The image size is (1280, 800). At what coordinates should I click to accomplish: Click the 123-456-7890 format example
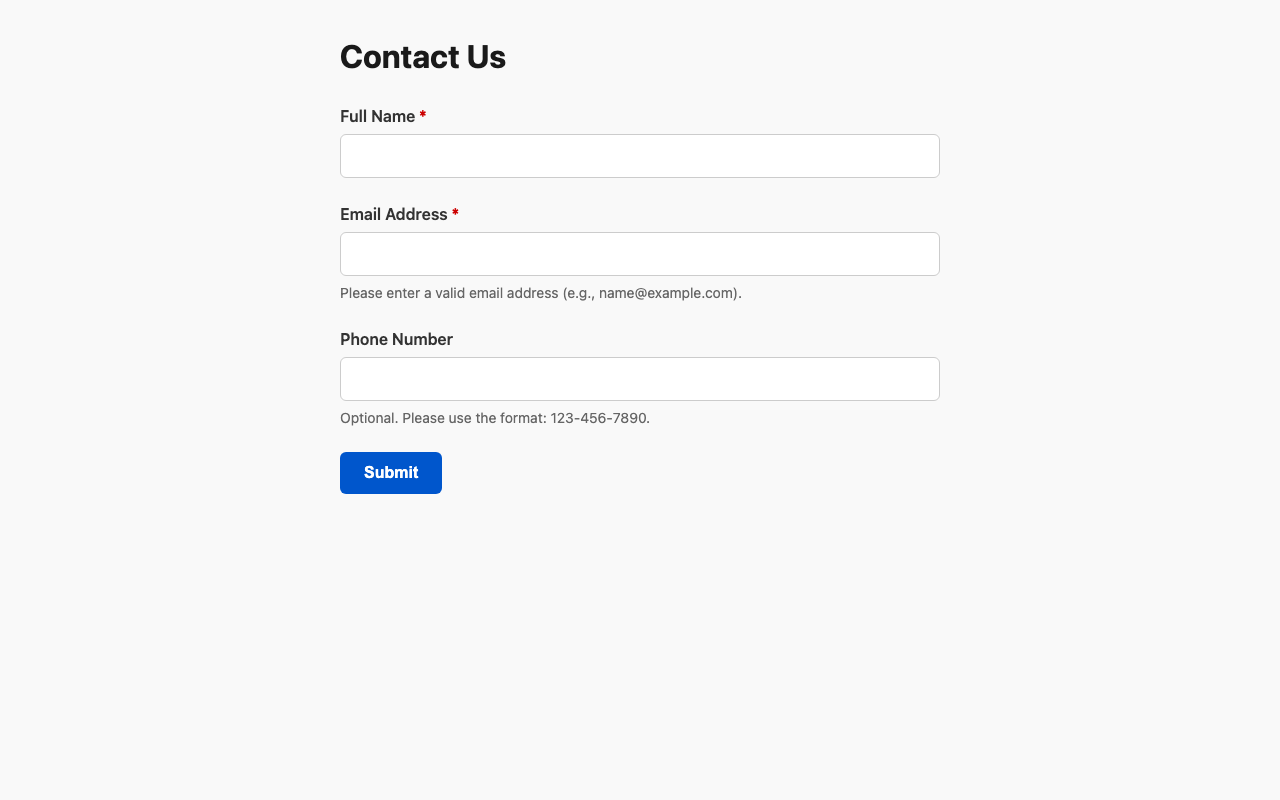coord(598,418)
